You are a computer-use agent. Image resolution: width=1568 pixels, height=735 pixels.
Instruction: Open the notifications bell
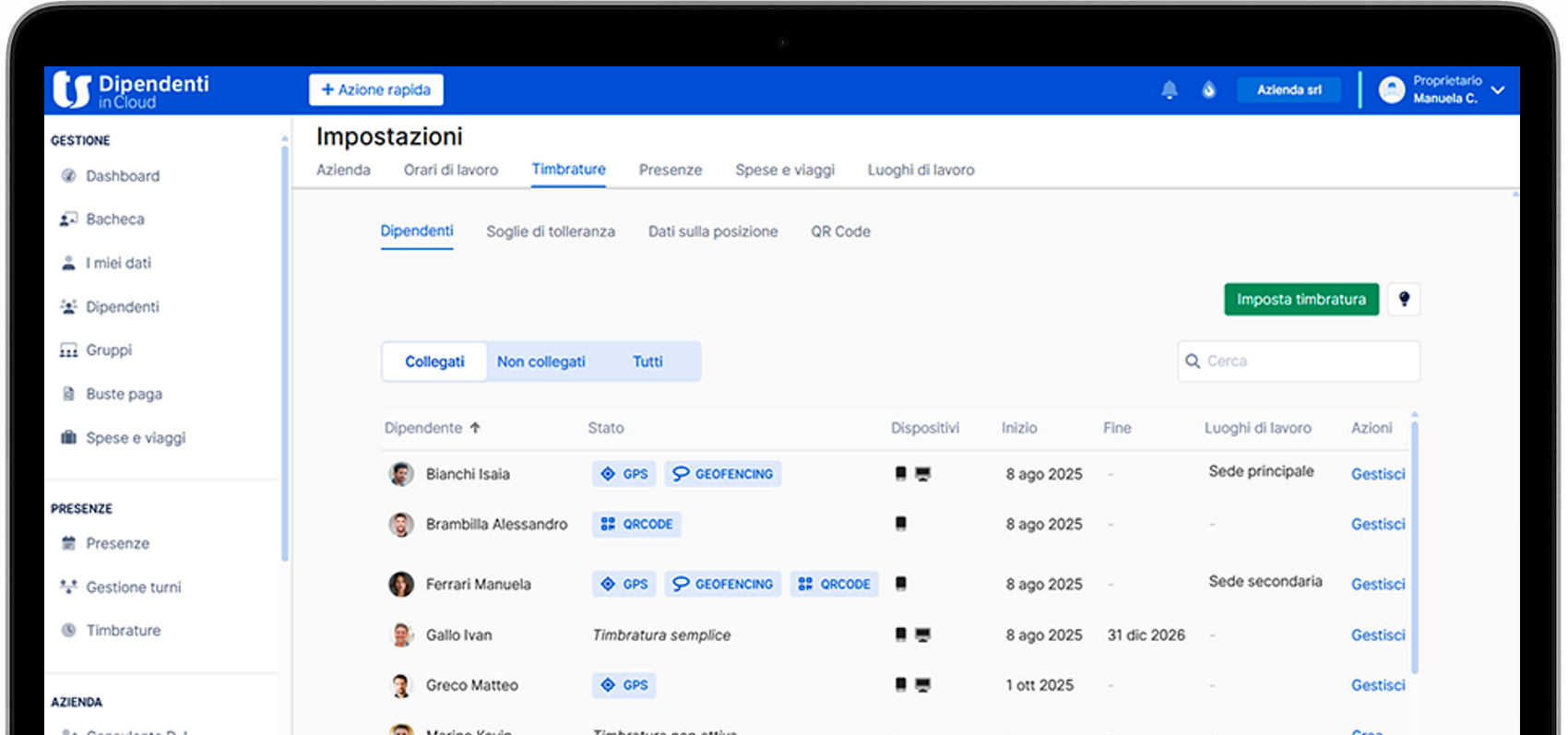pos(1170,89)
